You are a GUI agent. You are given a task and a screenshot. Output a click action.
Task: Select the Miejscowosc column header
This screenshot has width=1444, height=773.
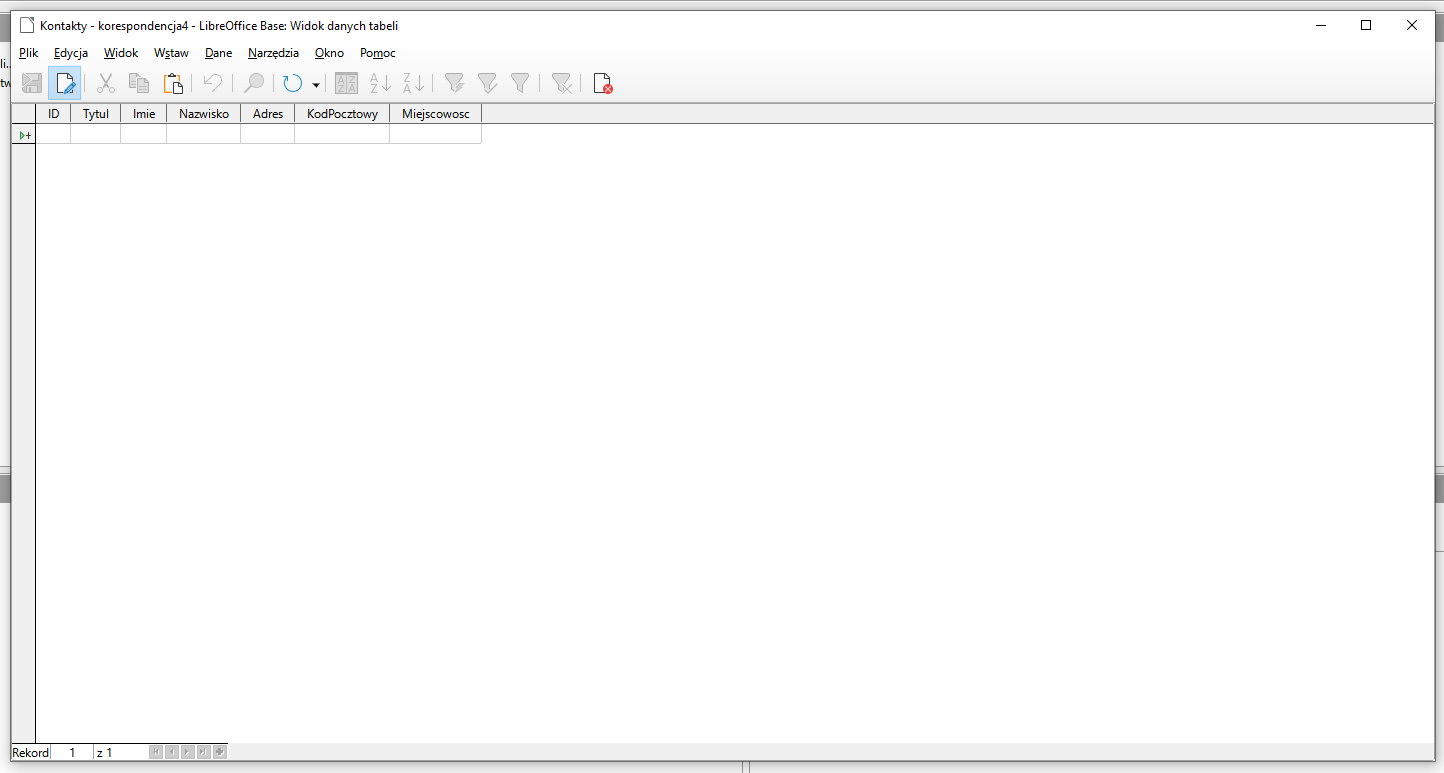click(436, 114)
